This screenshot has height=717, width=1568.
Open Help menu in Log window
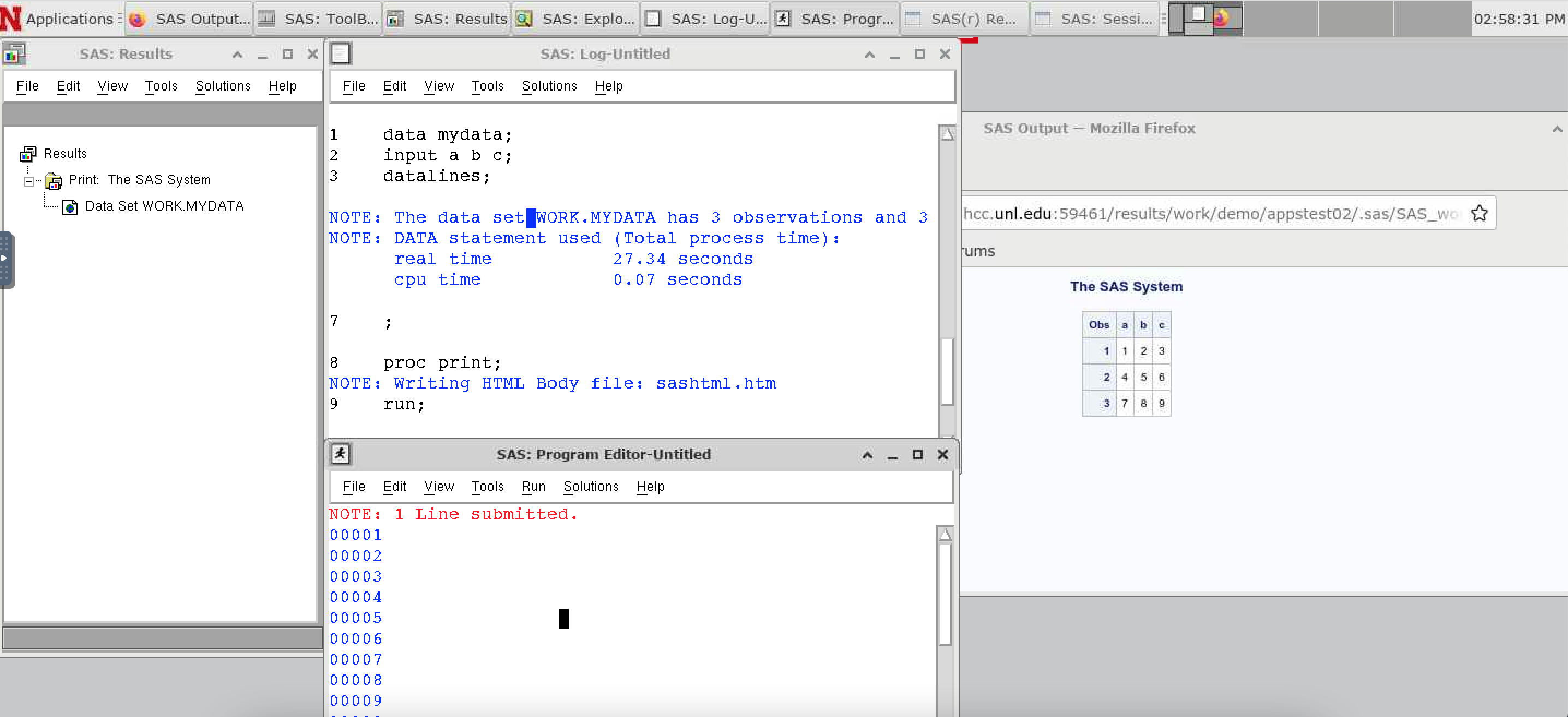click(609, 86)
